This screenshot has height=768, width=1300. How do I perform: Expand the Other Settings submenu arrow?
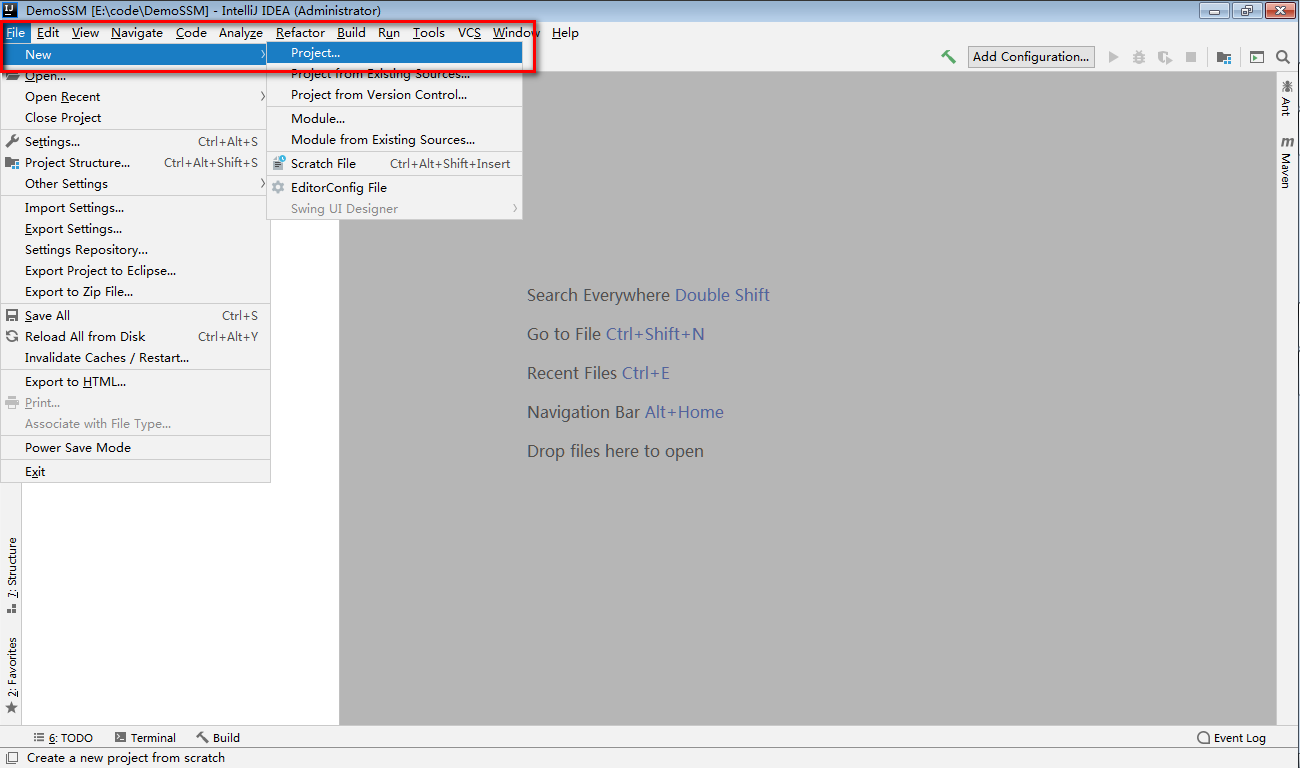(263, 184)
